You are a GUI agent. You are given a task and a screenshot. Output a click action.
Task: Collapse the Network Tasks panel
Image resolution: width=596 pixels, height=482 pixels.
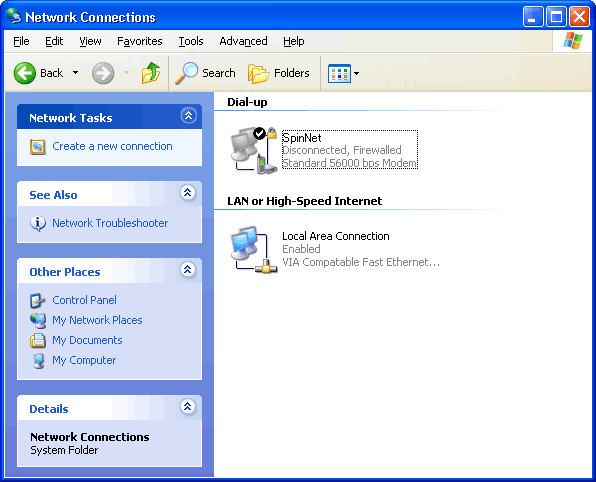pos(189,116)
